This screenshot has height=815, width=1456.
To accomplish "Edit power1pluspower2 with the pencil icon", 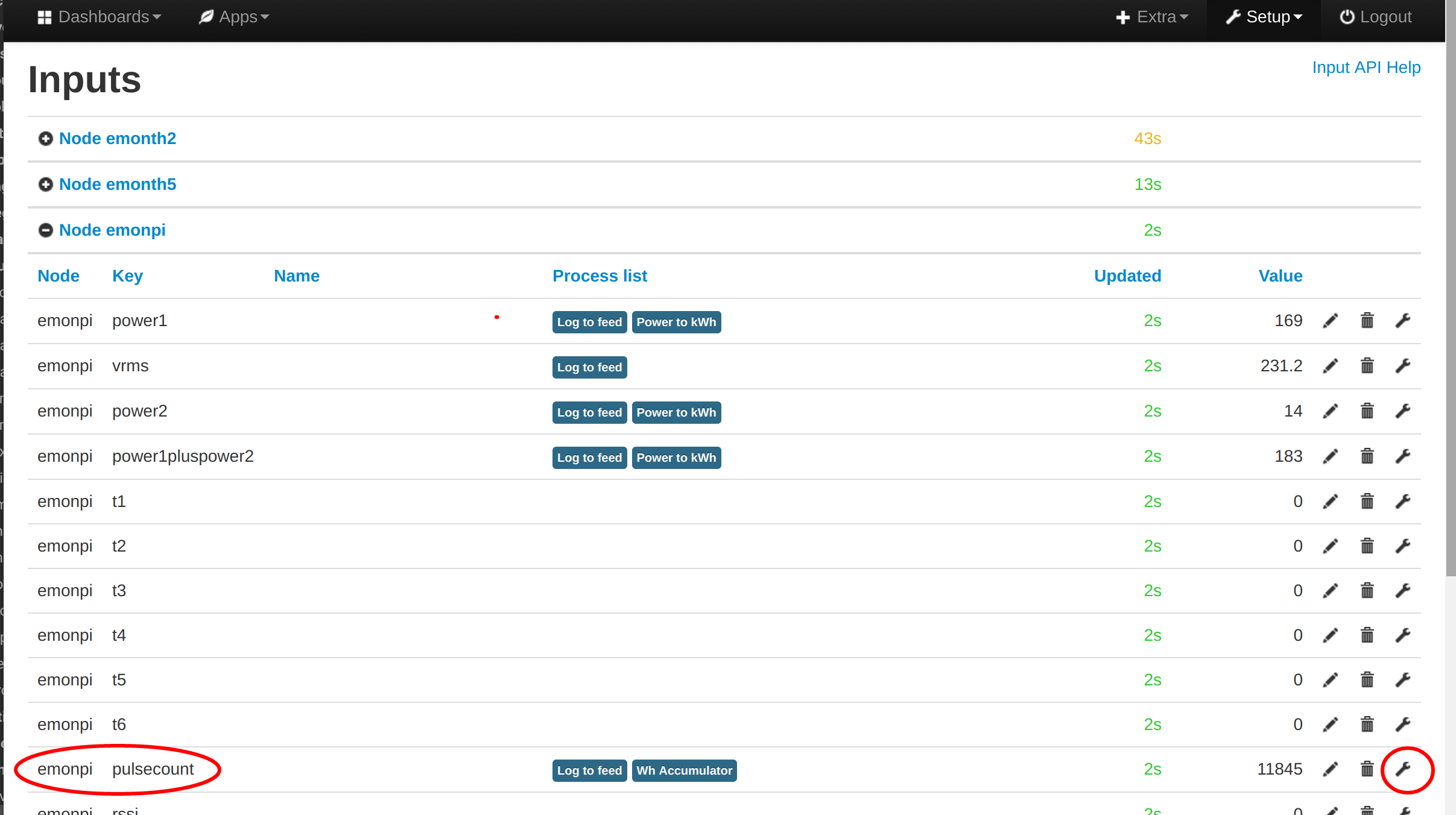I will tap(1331, 456).
